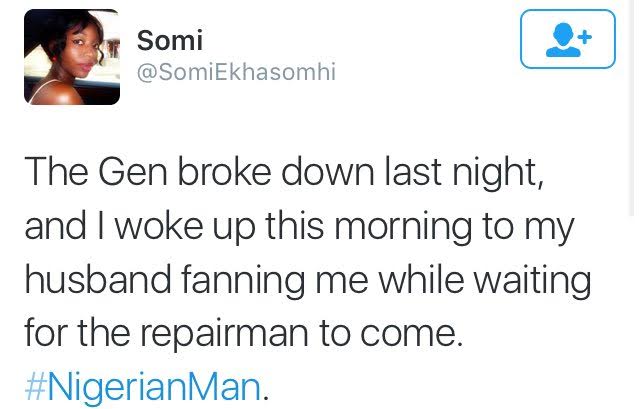Tap the hash symbol of NigerianMan tag
The image size is (639, 409).
pos(36,387)
